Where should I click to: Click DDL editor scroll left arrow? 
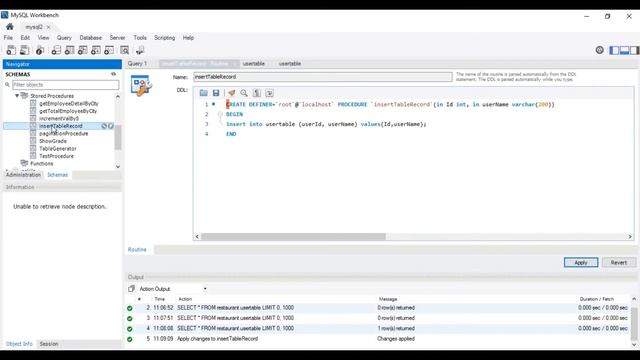pyautogui.click(x=197, y=237)
